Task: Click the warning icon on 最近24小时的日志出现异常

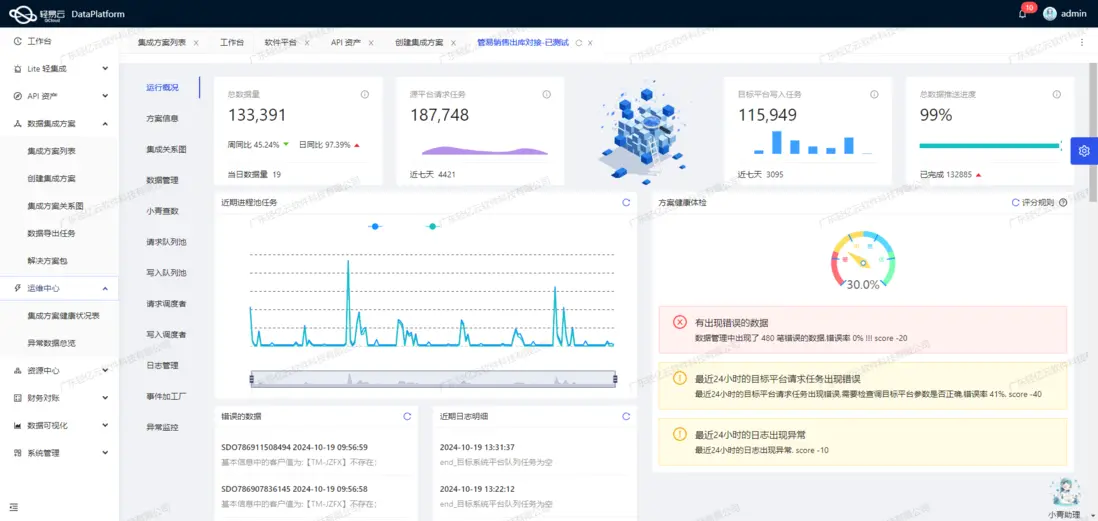Action: tap(679, 433)
